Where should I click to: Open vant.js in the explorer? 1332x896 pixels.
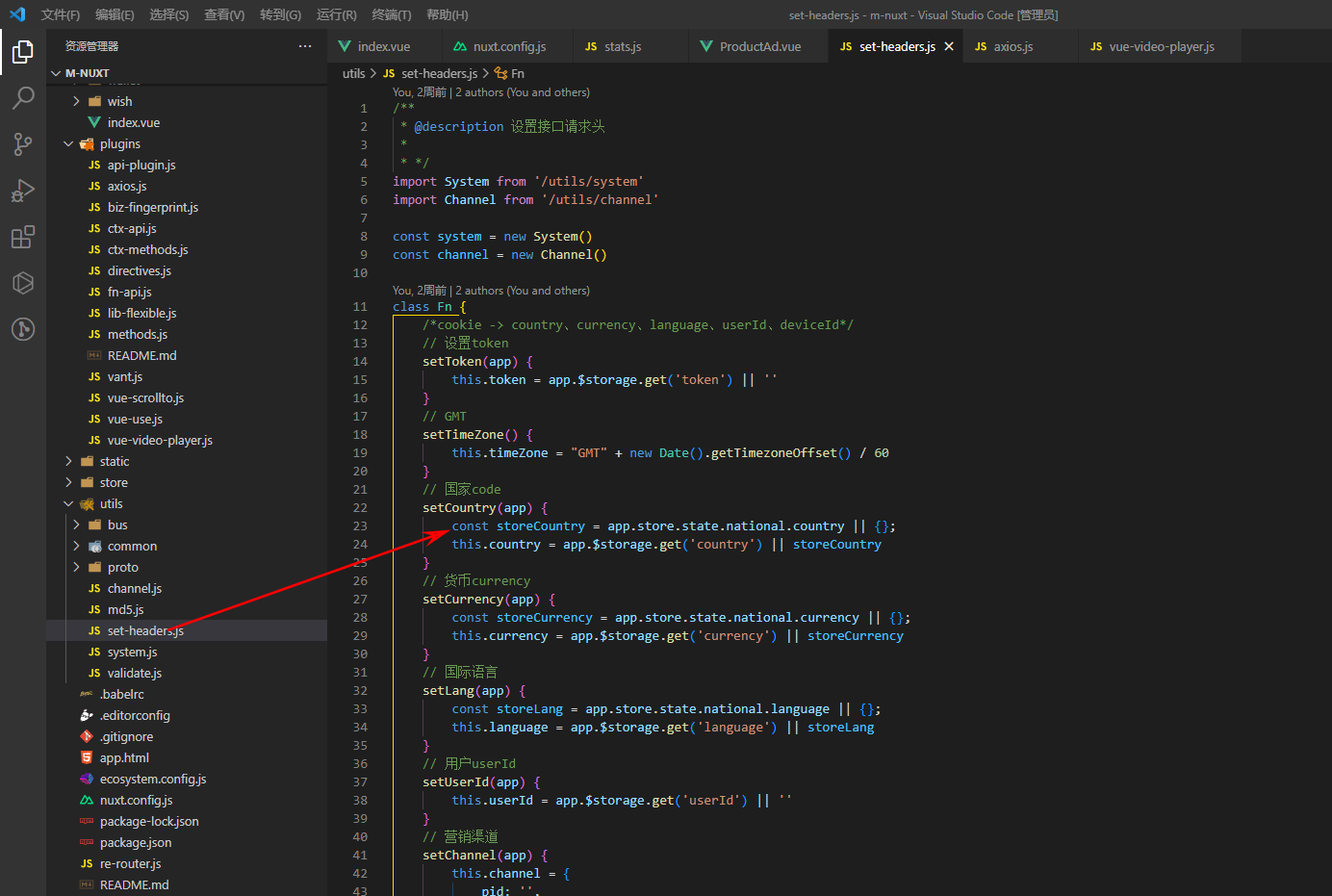pyautogui.click(x=187, y=376)
